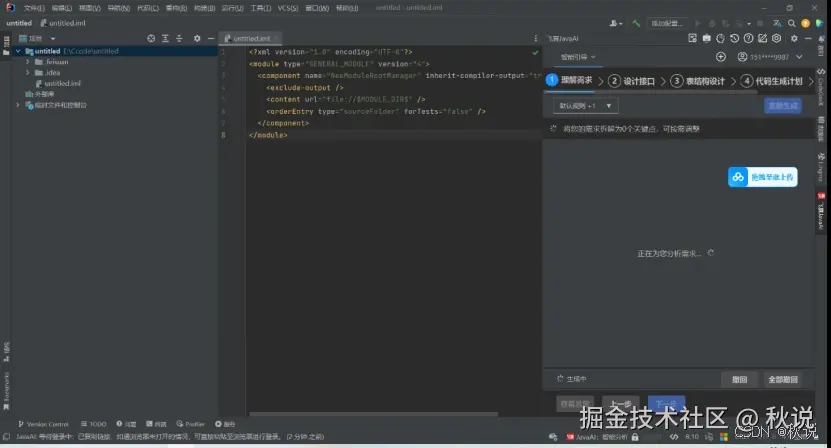
Task: Open the project view dropdown arrow
Action: coord(52,39)
